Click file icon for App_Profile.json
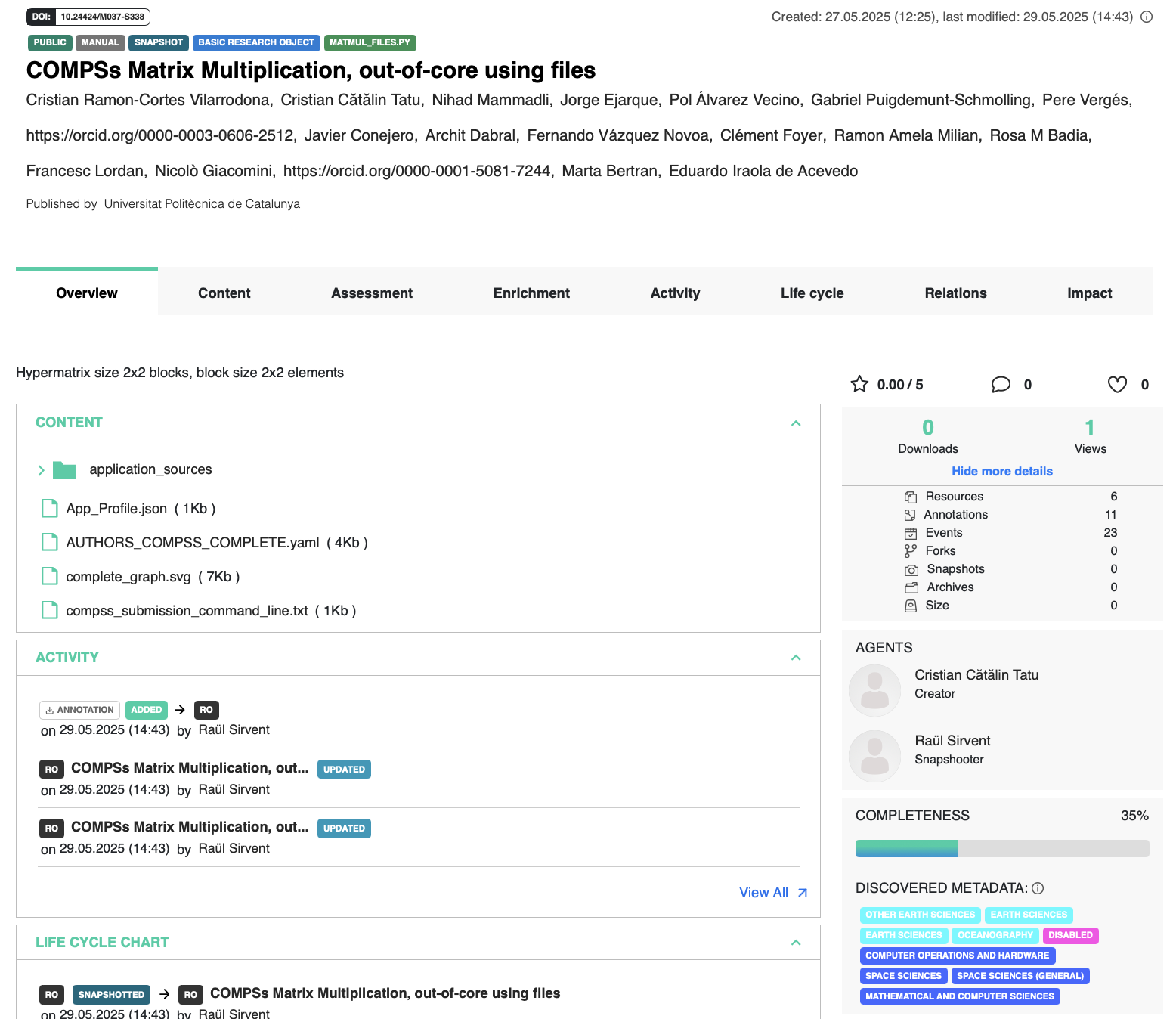This screenshot has height=1019, width=1176. pos(50,508)
